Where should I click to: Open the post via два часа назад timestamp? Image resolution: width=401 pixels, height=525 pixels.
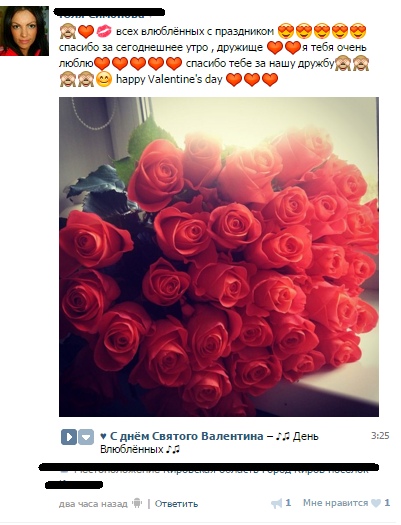pyautogui.click(x=93, y=504)
